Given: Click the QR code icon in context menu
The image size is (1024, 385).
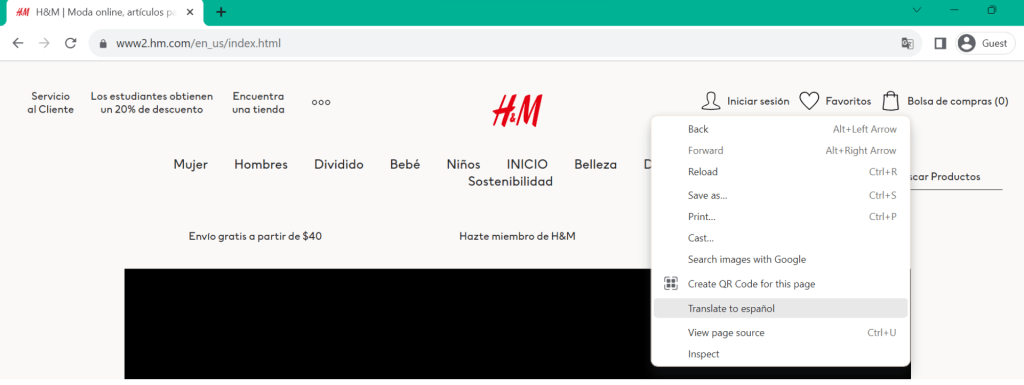Looking at the screenshot, I should coord(671,284).
